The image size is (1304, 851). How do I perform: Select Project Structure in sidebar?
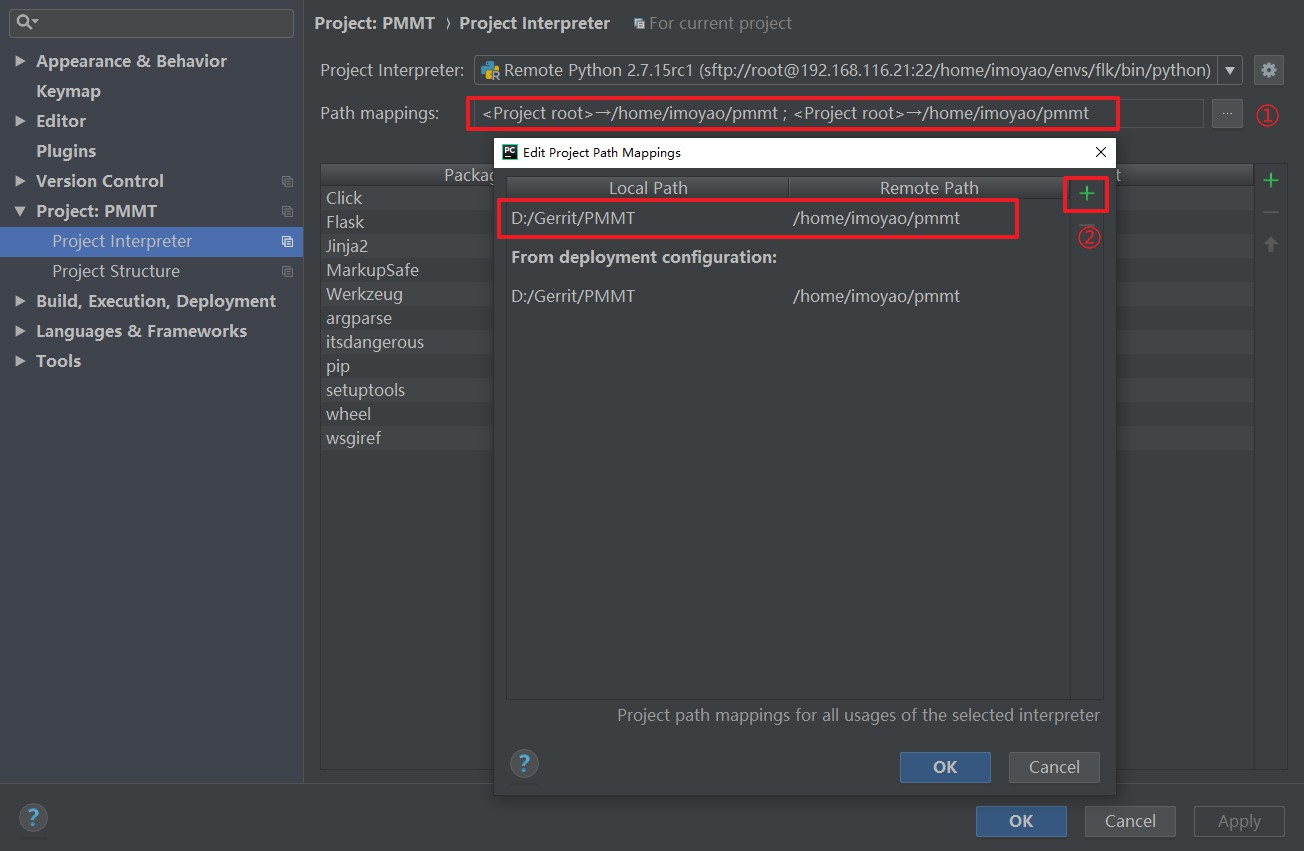116,271
